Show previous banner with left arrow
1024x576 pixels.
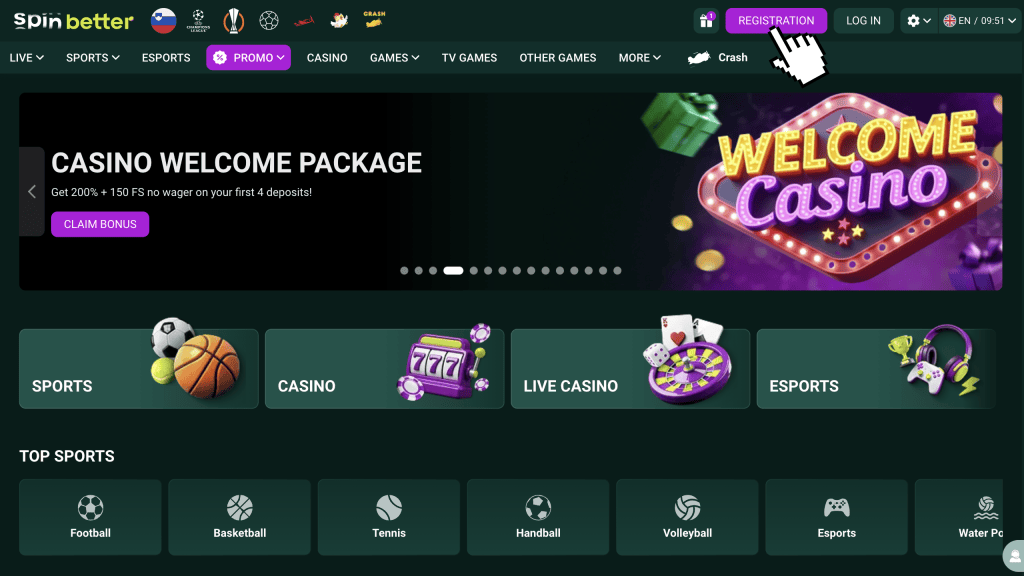coord(32,191)
